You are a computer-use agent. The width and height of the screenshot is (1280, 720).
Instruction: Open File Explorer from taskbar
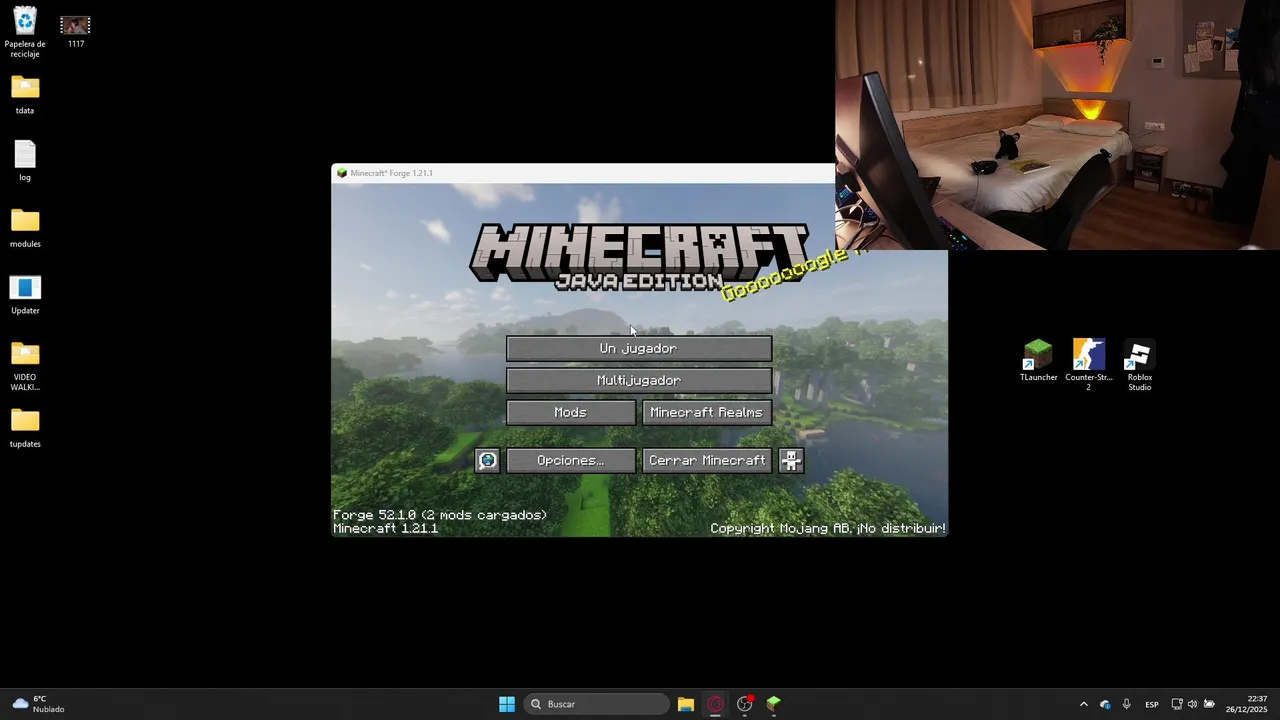coord(686,704)
